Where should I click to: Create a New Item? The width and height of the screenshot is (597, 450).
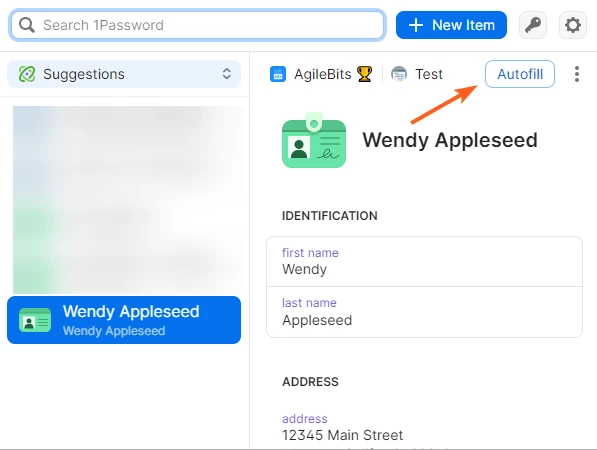tap(451, 25)
